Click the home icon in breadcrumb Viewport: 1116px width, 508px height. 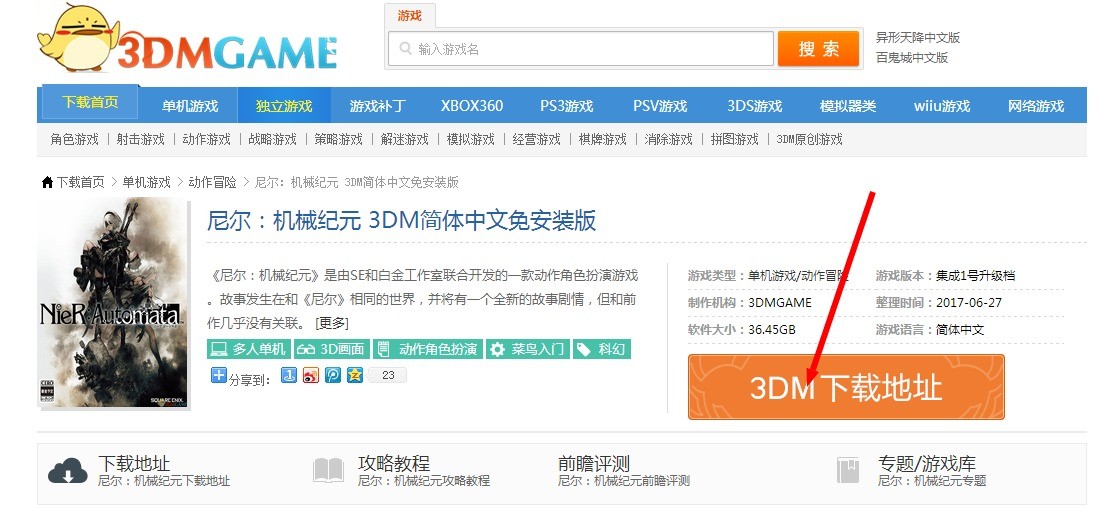pos(47,182)
